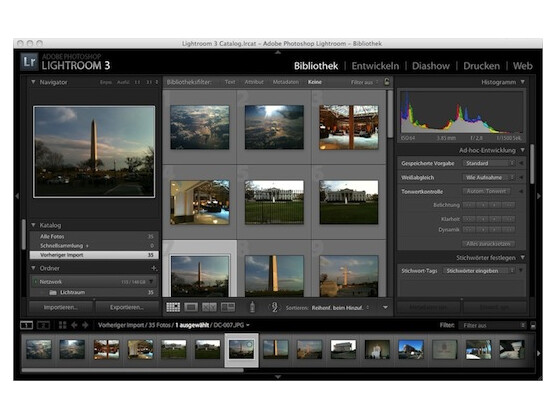Open the Netzwerk volume menu triangle
Viewport: 557px width, 418px height.
click(152, 282)
